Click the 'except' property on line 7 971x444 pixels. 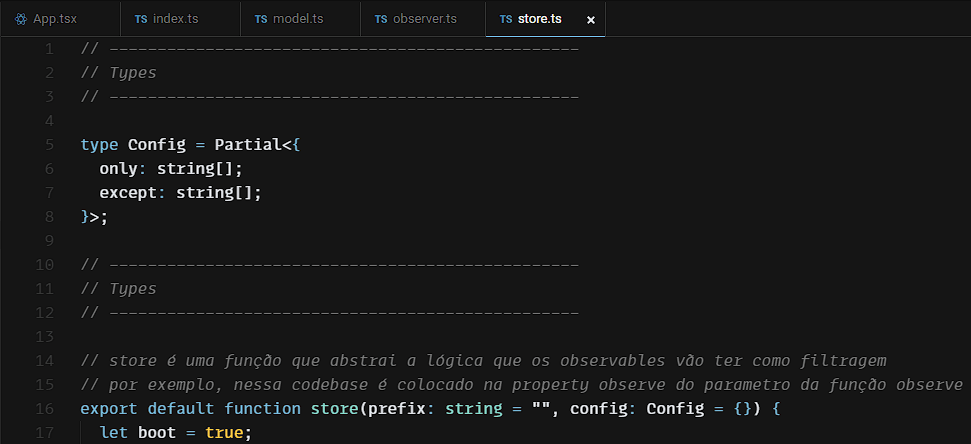coord(128,193)
